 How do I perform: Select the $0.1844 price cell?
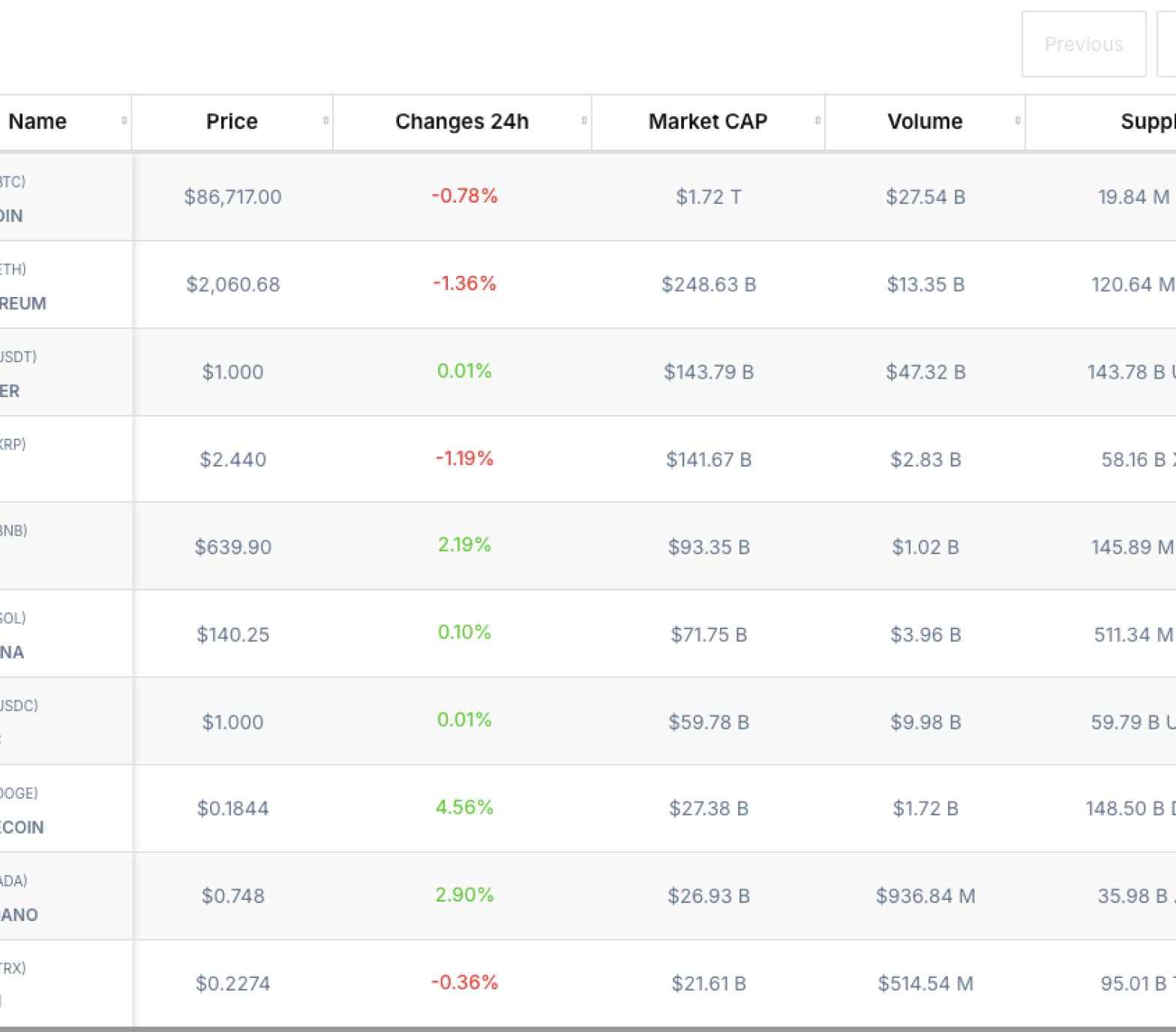[232, 808]
